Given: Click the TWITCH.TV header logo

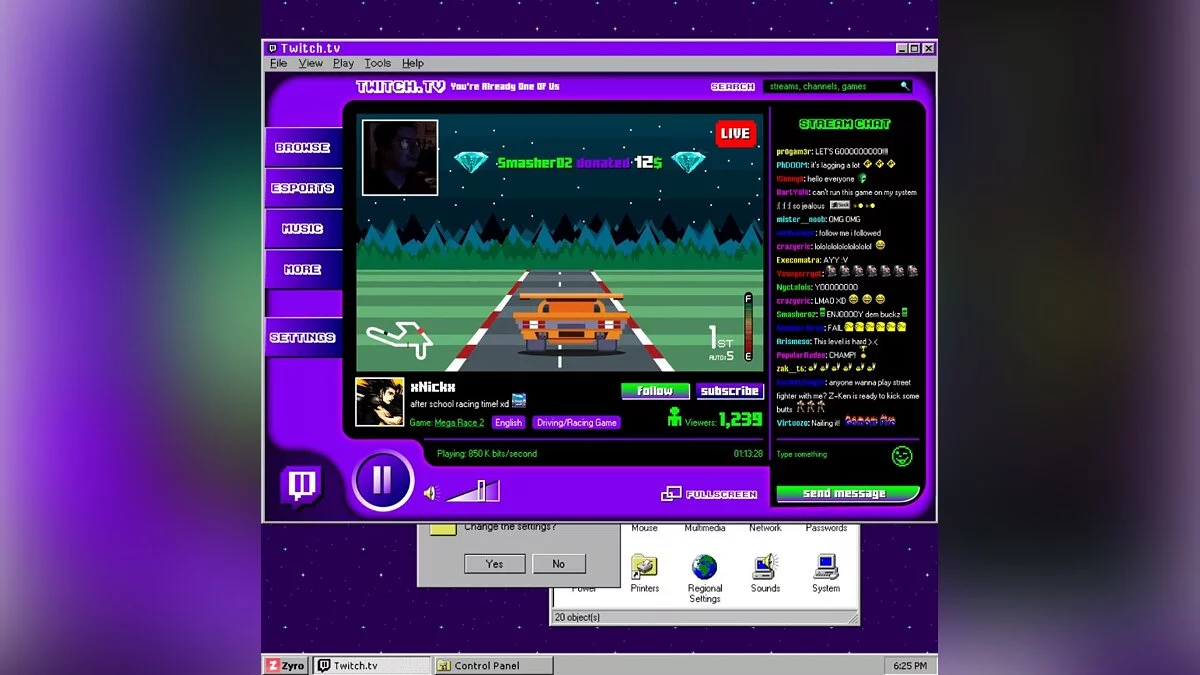Looking at the screenshot, I should pyautogui.click(x=400, y=87).
